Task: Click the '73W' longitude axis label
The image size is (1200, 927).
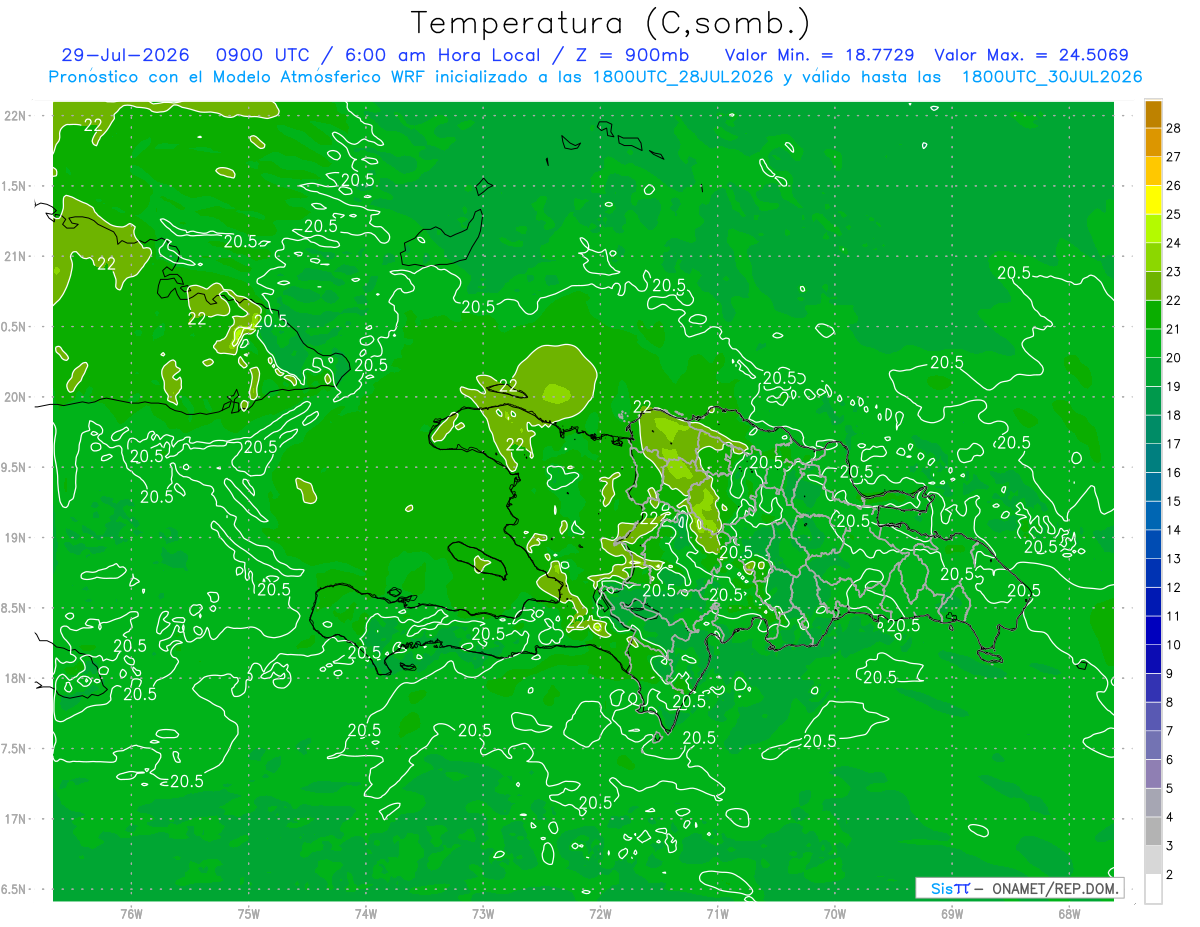Action: click(483, 913)
